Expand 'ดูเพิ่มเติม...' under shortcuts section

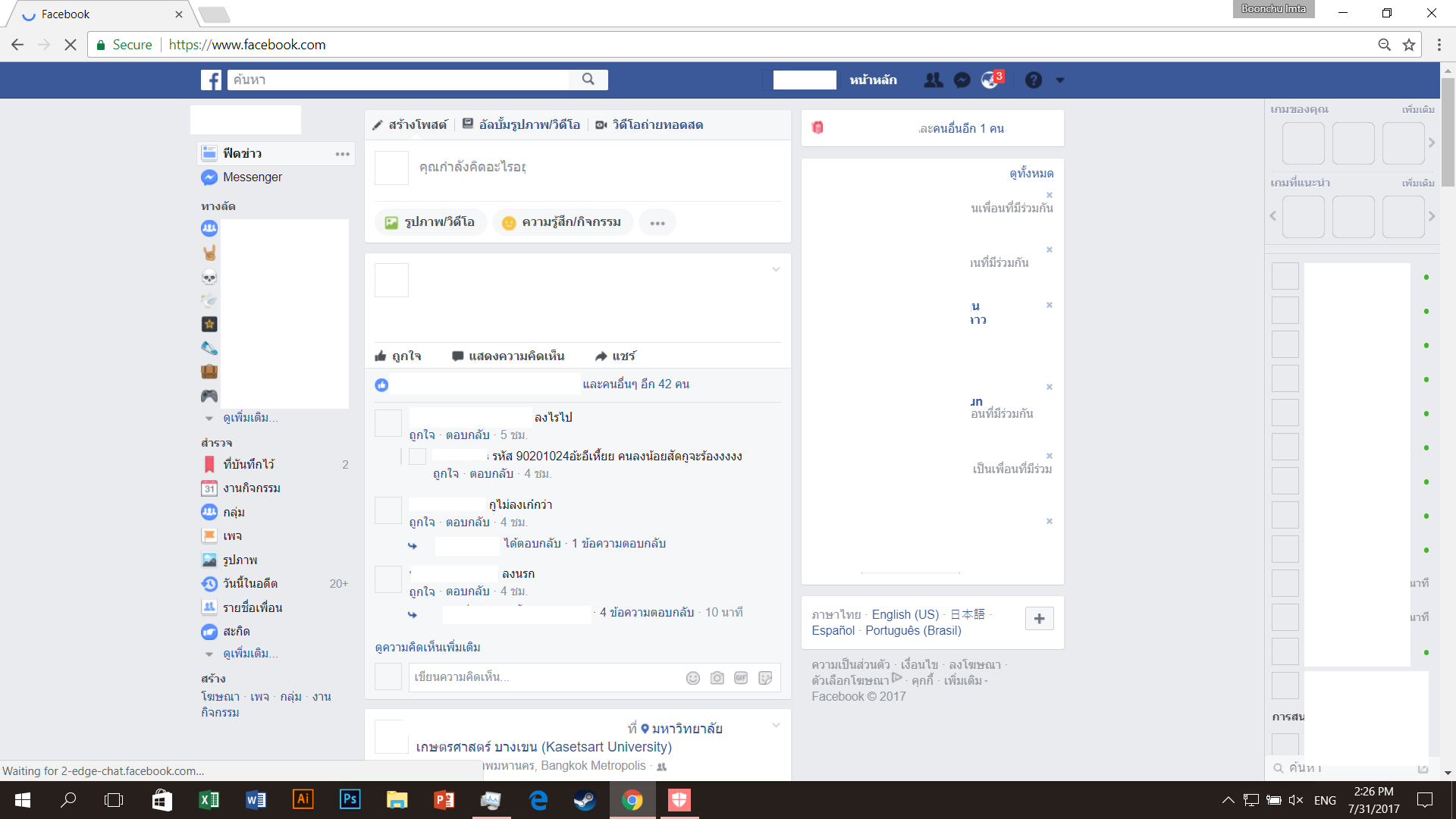249,418
